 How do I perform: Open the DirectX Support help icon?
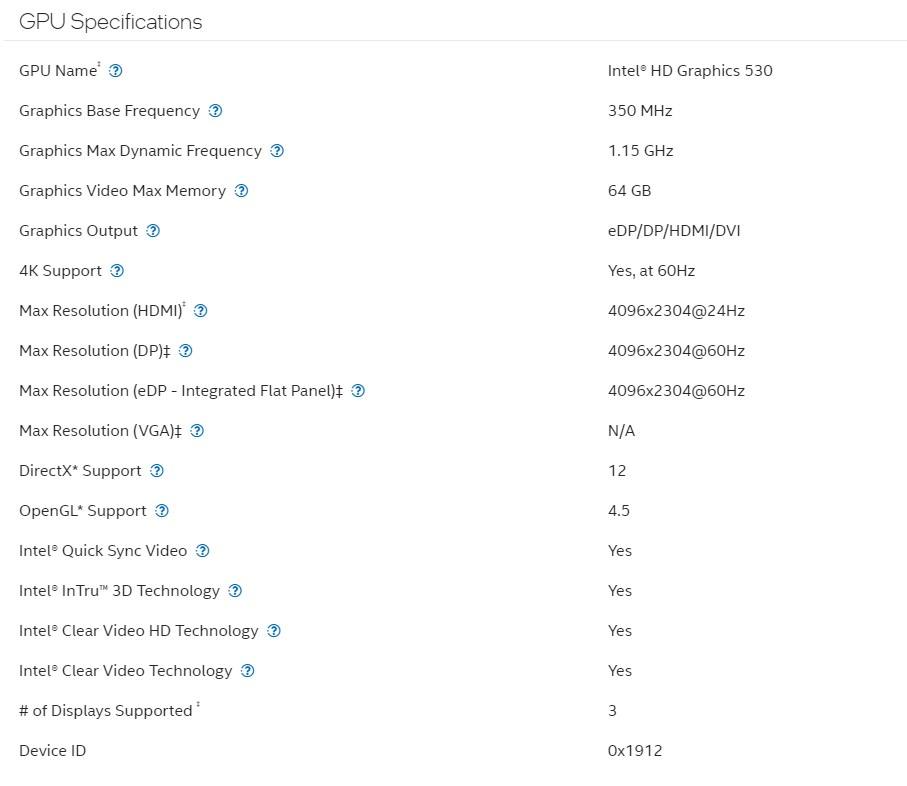157,471
